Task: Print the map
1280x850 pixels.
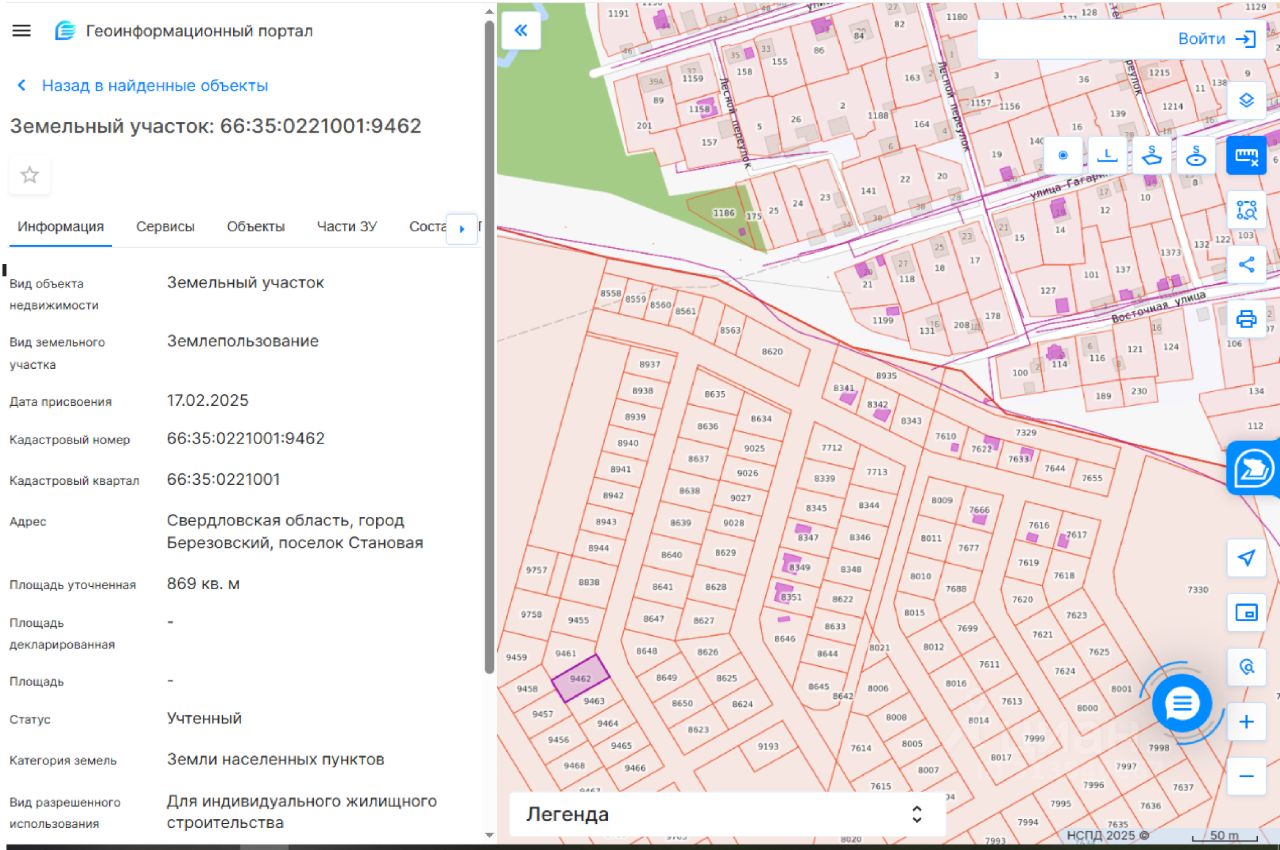Action: 1246,320
